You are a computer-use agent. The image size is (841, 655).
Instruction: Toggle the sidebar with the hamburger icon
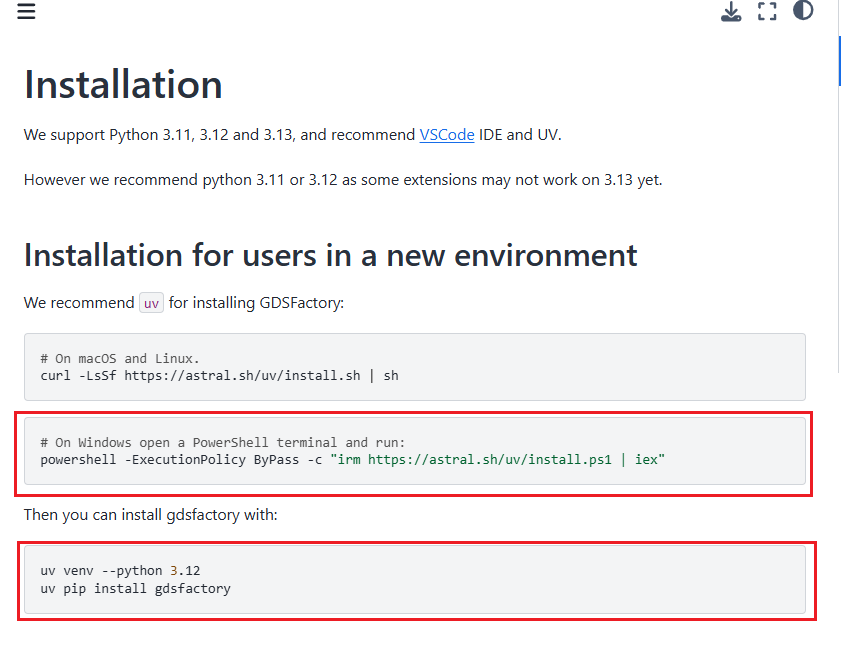26,12
